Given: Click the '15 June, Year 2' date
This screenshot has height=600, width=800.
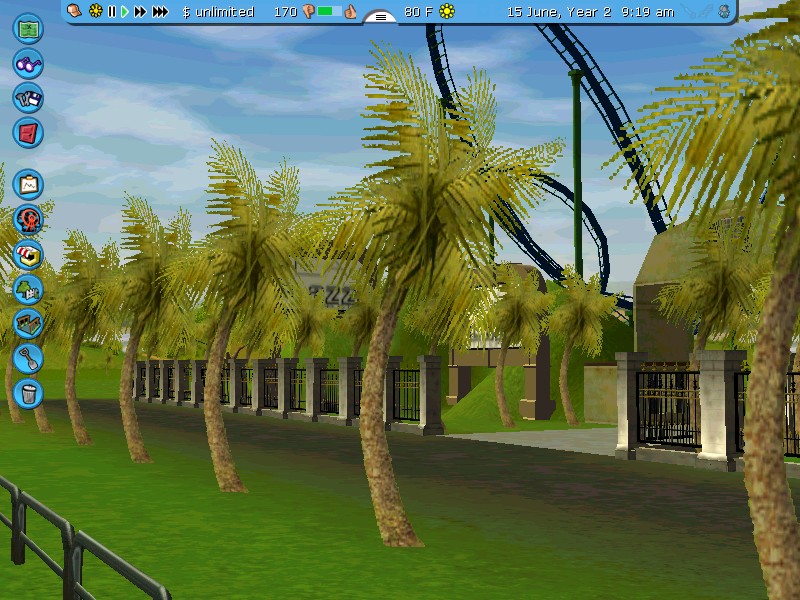Looking at the screenshot, I should 559,12.
